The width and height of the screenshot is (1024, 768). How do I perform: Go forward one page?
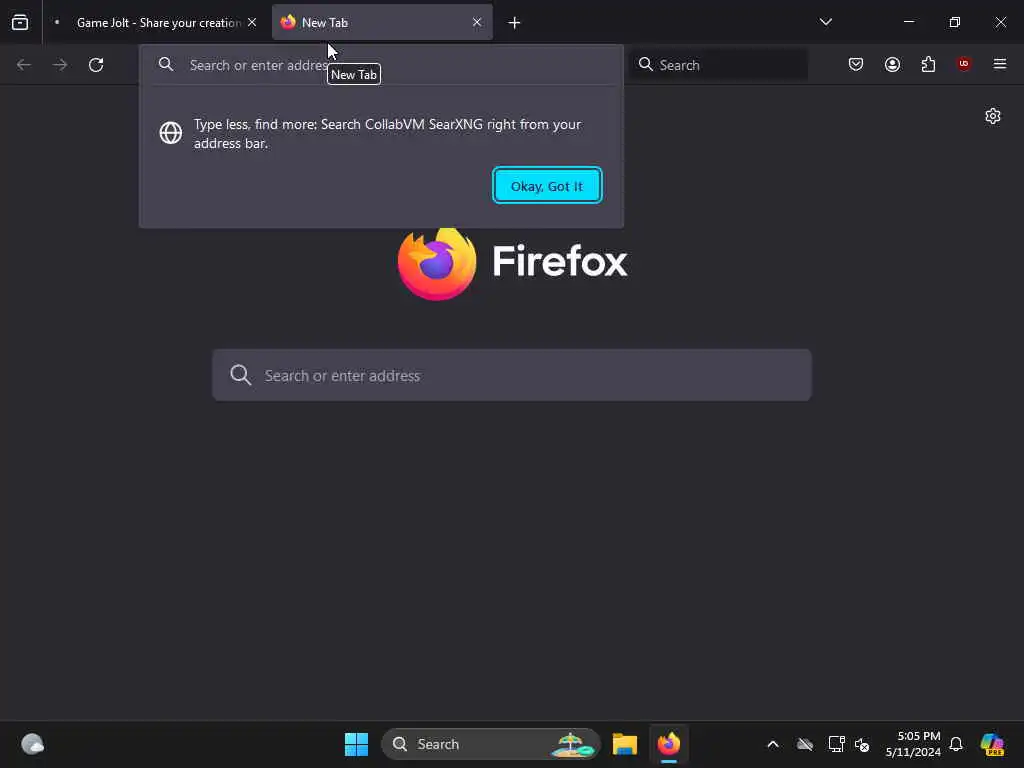click(60, 65)
